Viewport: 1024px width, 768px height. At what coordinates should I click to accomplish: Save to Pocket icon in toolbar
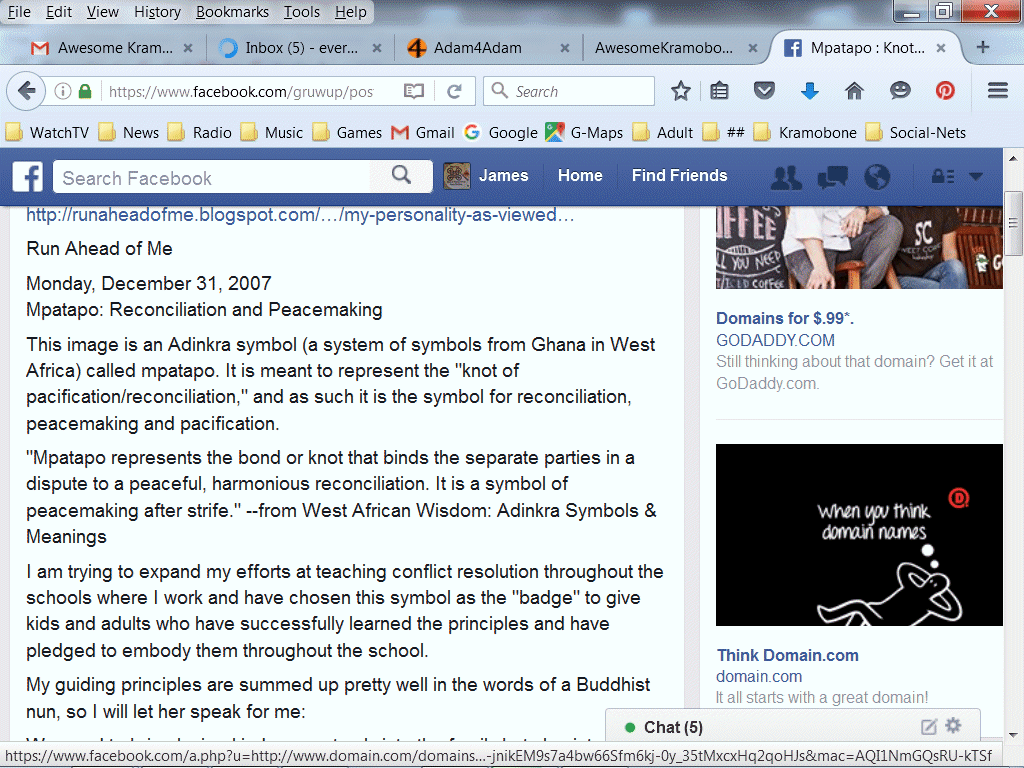[x=764, y=90]
